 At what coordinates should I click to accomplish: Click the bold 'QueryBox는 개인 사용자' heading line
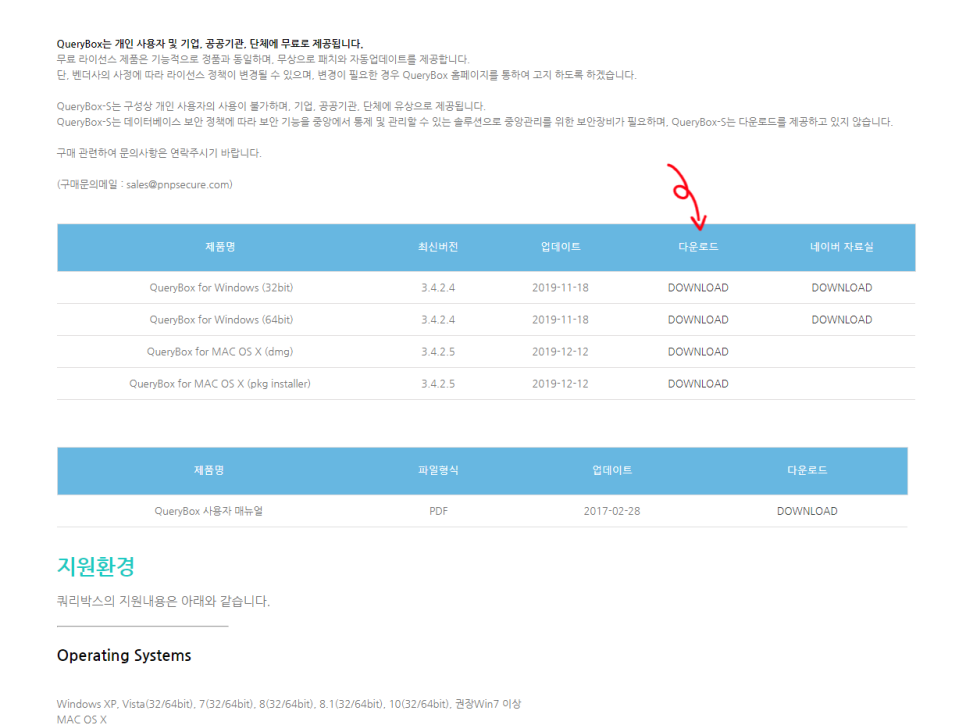(x=209, y=44)
